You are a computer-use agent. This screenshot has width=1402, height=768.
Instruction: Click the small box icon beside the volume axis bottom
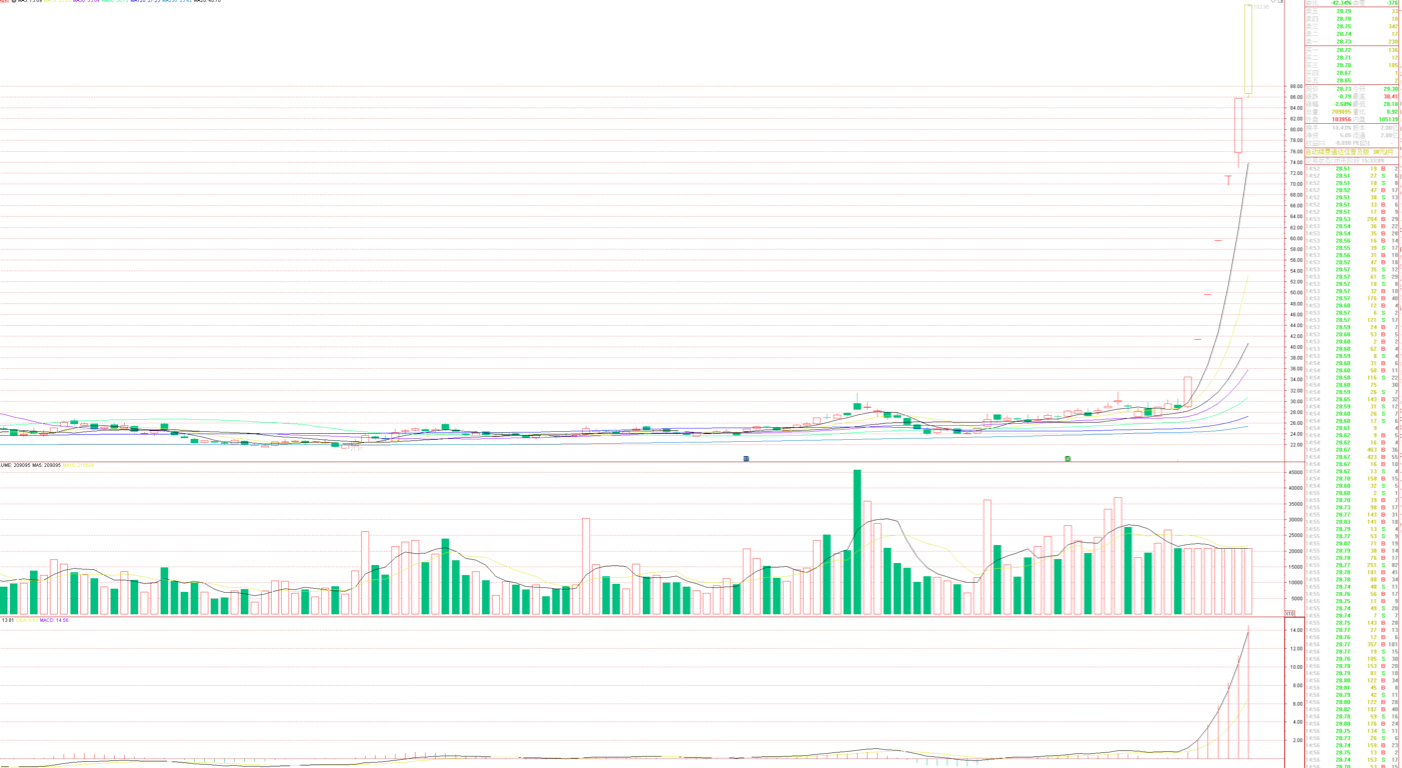[1289, 614]
